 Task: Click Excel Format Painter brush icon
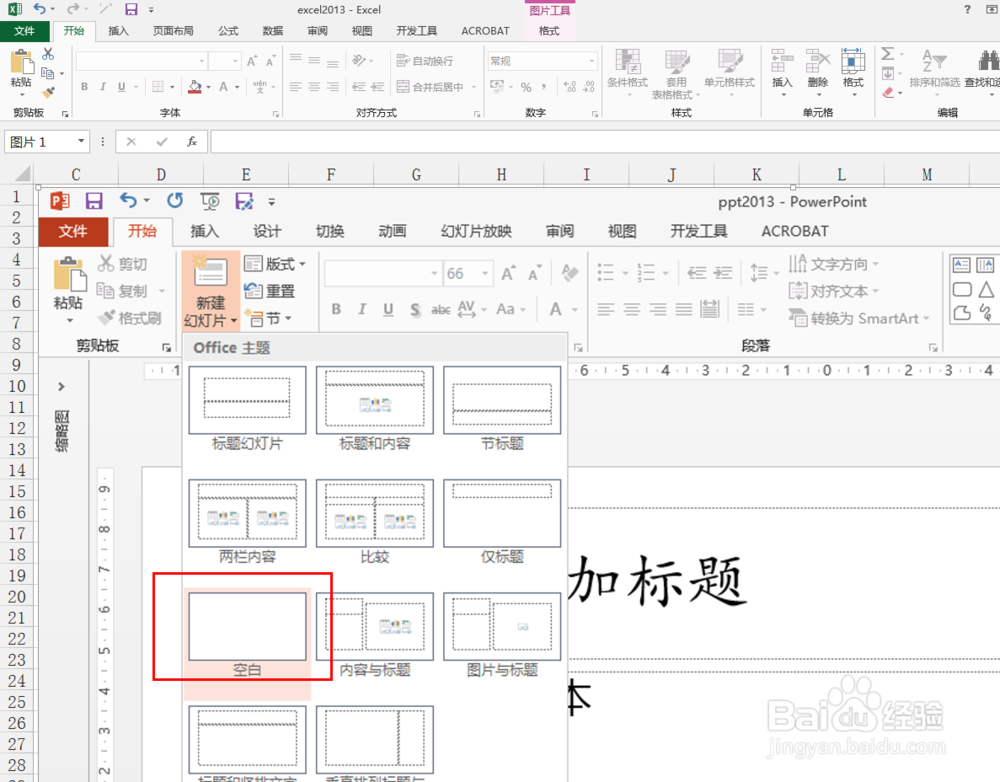coord(48,92)
